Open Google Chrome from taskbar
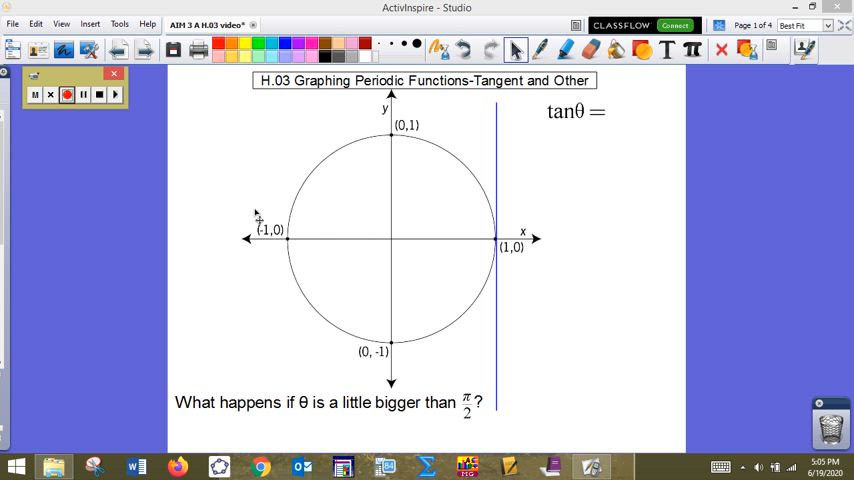 261,467
